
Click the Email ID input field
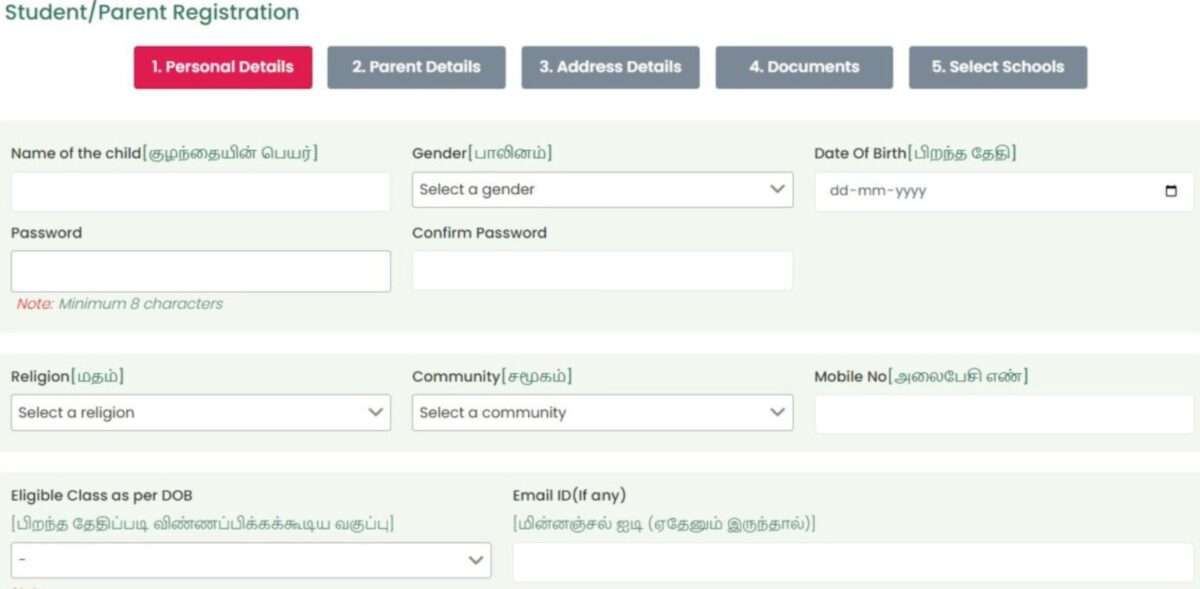coord(853,563)
